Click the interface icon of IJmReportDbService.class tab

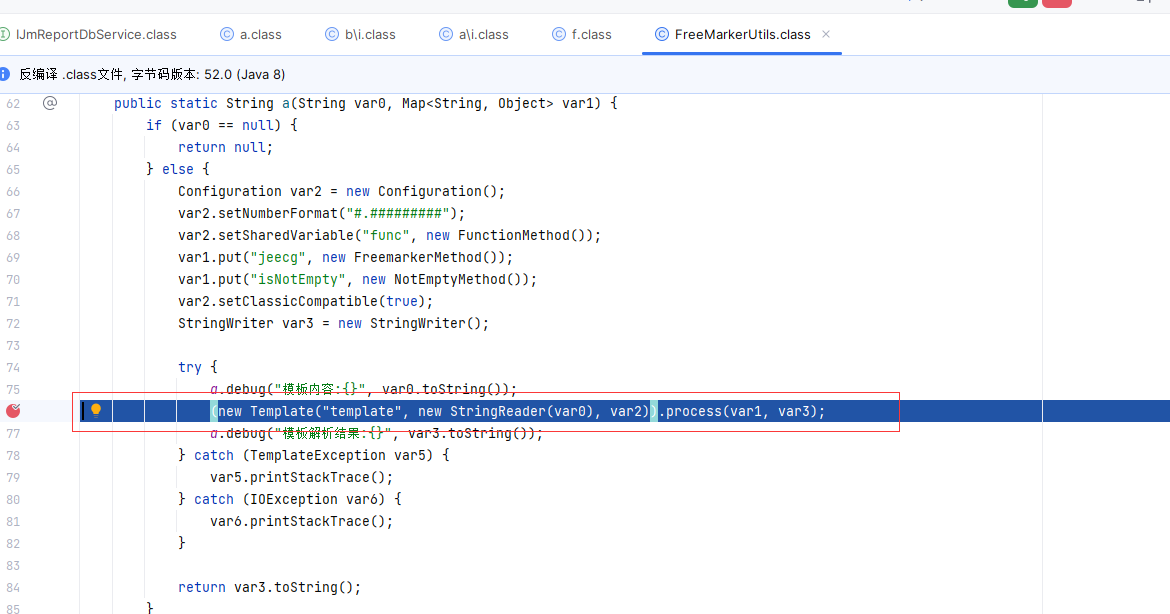(4, 34)
